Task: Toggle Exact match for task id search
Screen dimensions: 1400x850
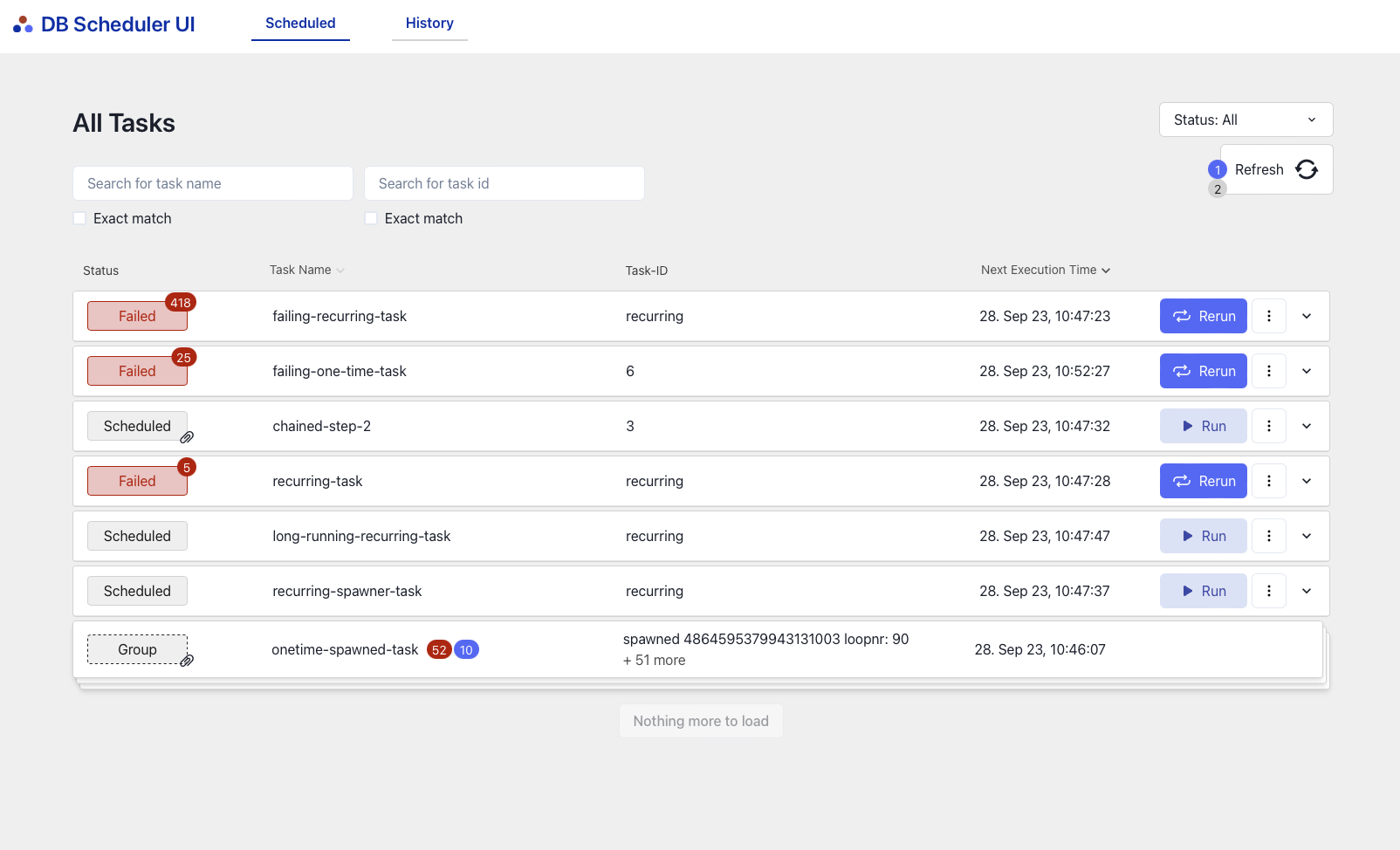Action: tap(371, 218)
